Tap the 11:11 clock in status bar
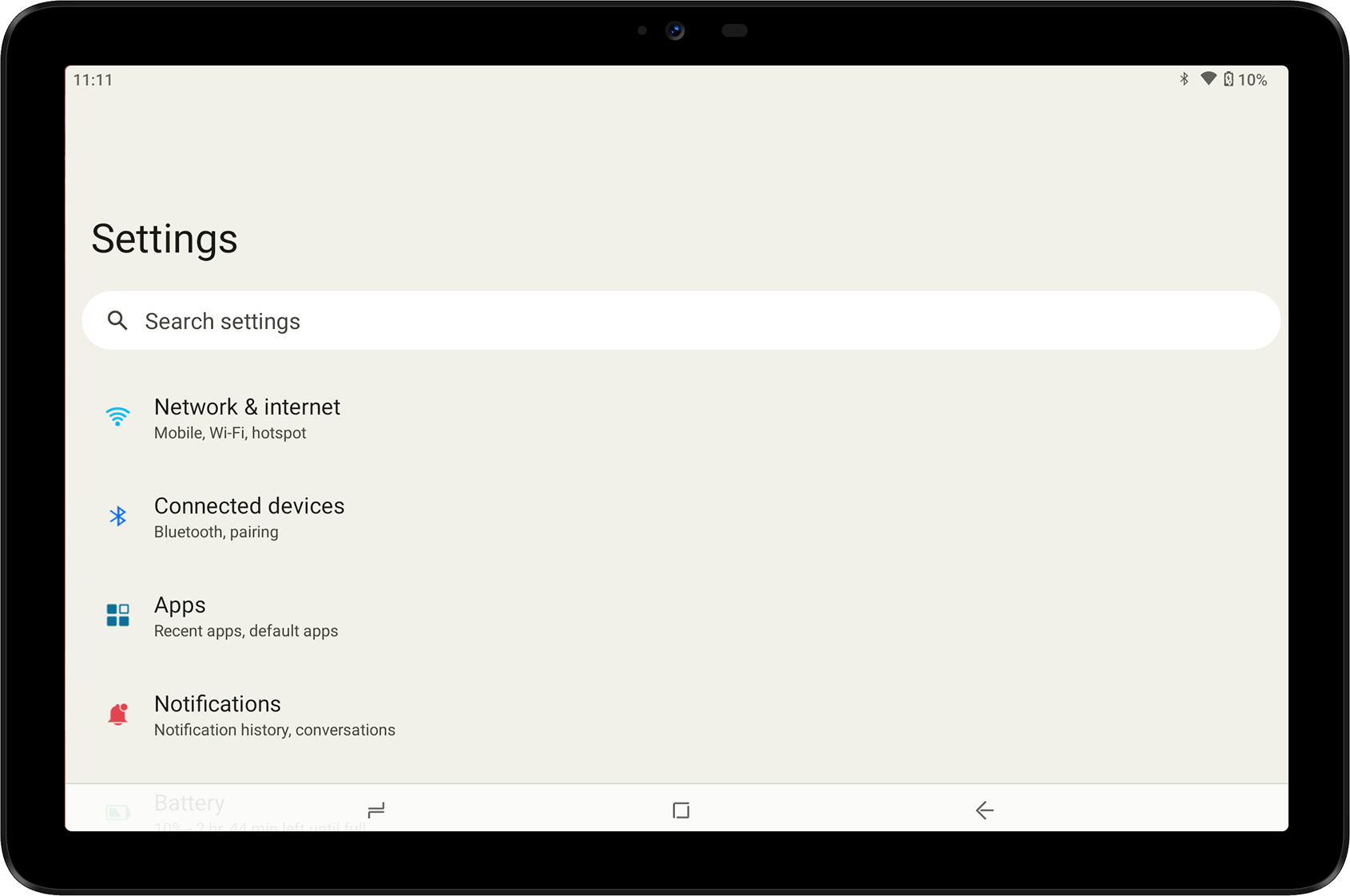Viewport: 1350px width, 896px height. 93,80
